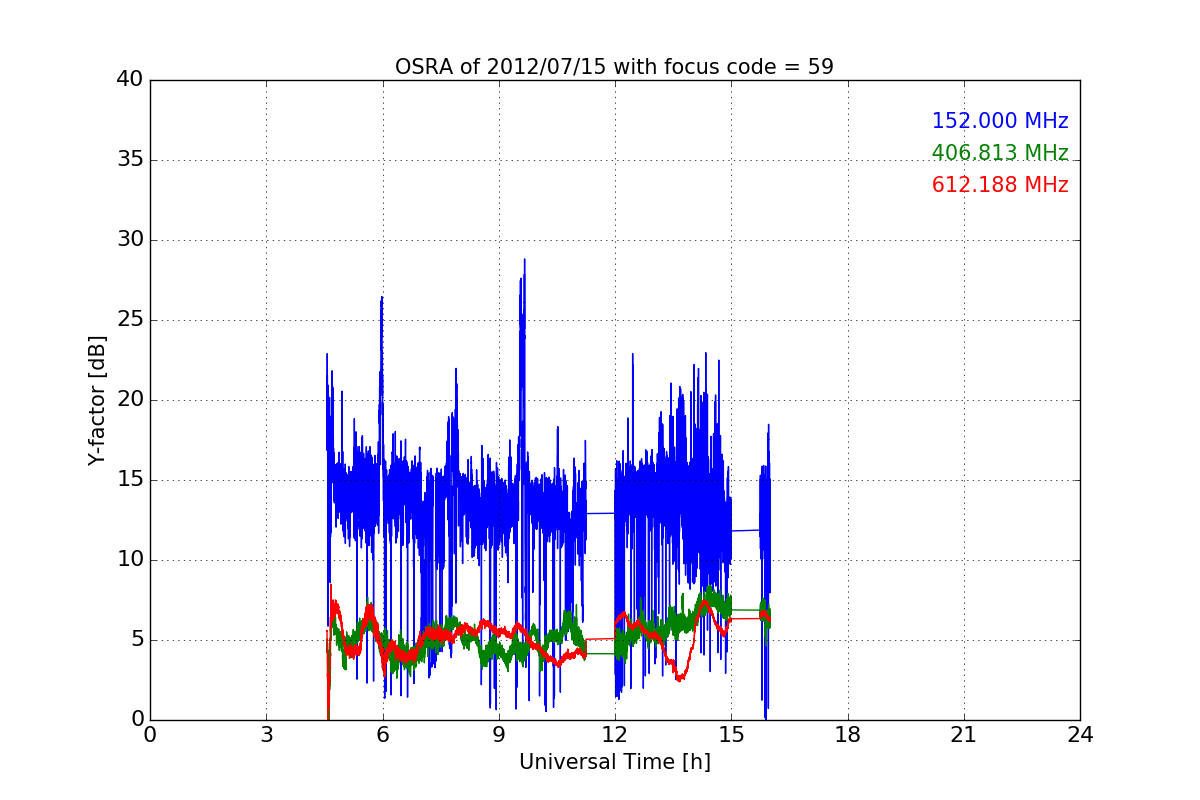This screenshot has height=800, width=1200.
Task: Click the tallest blue peak near 9.6 h
Action: coord(524,262)
